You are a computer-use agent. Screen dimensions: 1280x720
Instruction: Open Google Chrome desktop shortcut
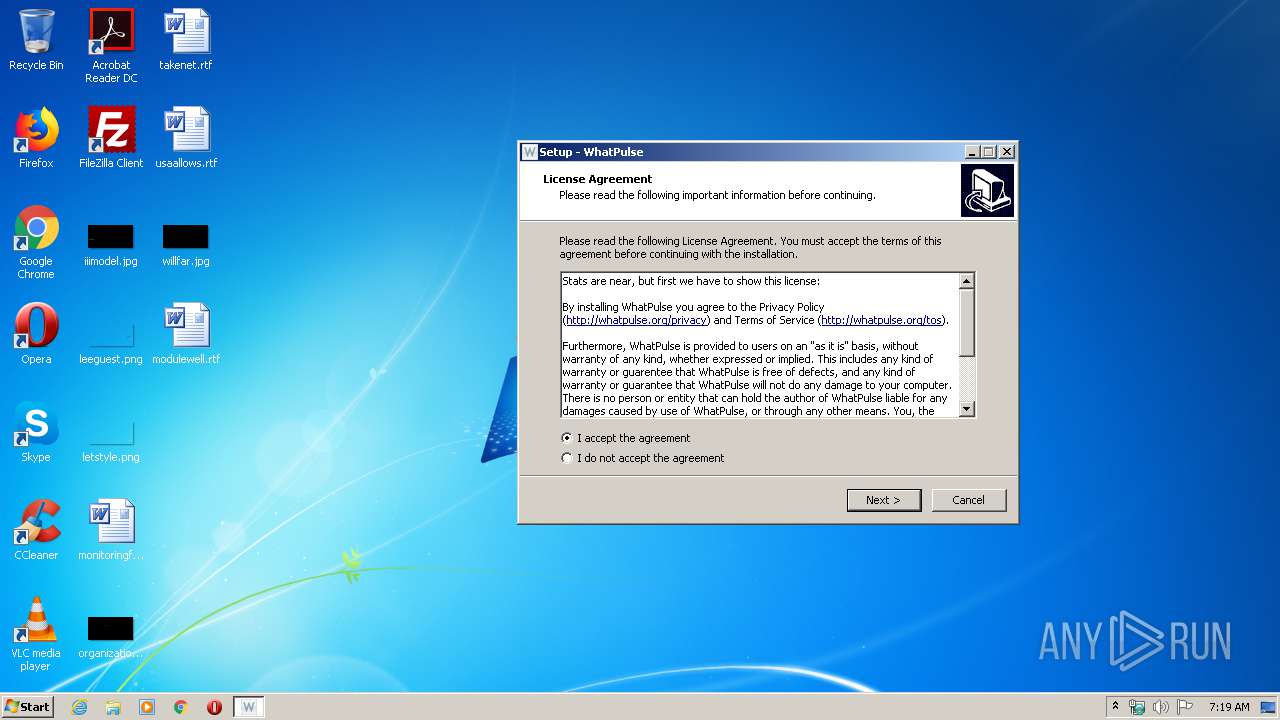pyautogui.click(x=36, y=242)
